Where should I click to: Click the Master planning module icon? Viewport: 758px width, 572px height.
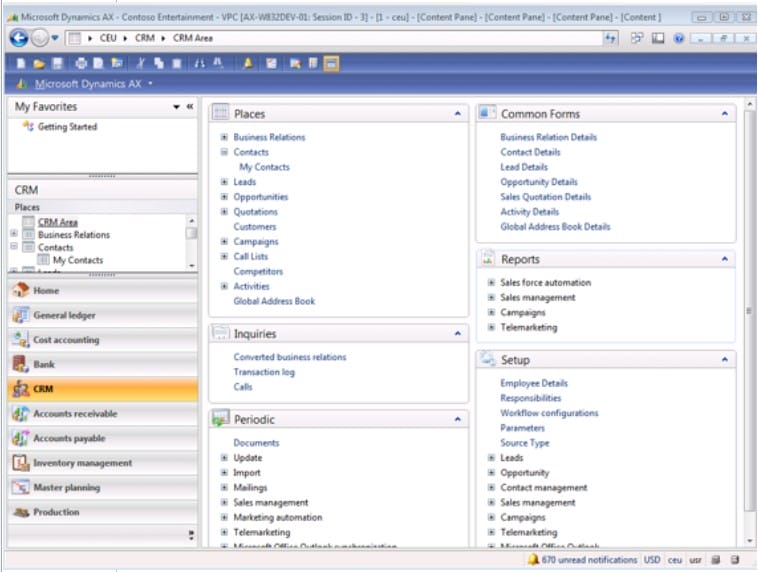tap(20, 487)
